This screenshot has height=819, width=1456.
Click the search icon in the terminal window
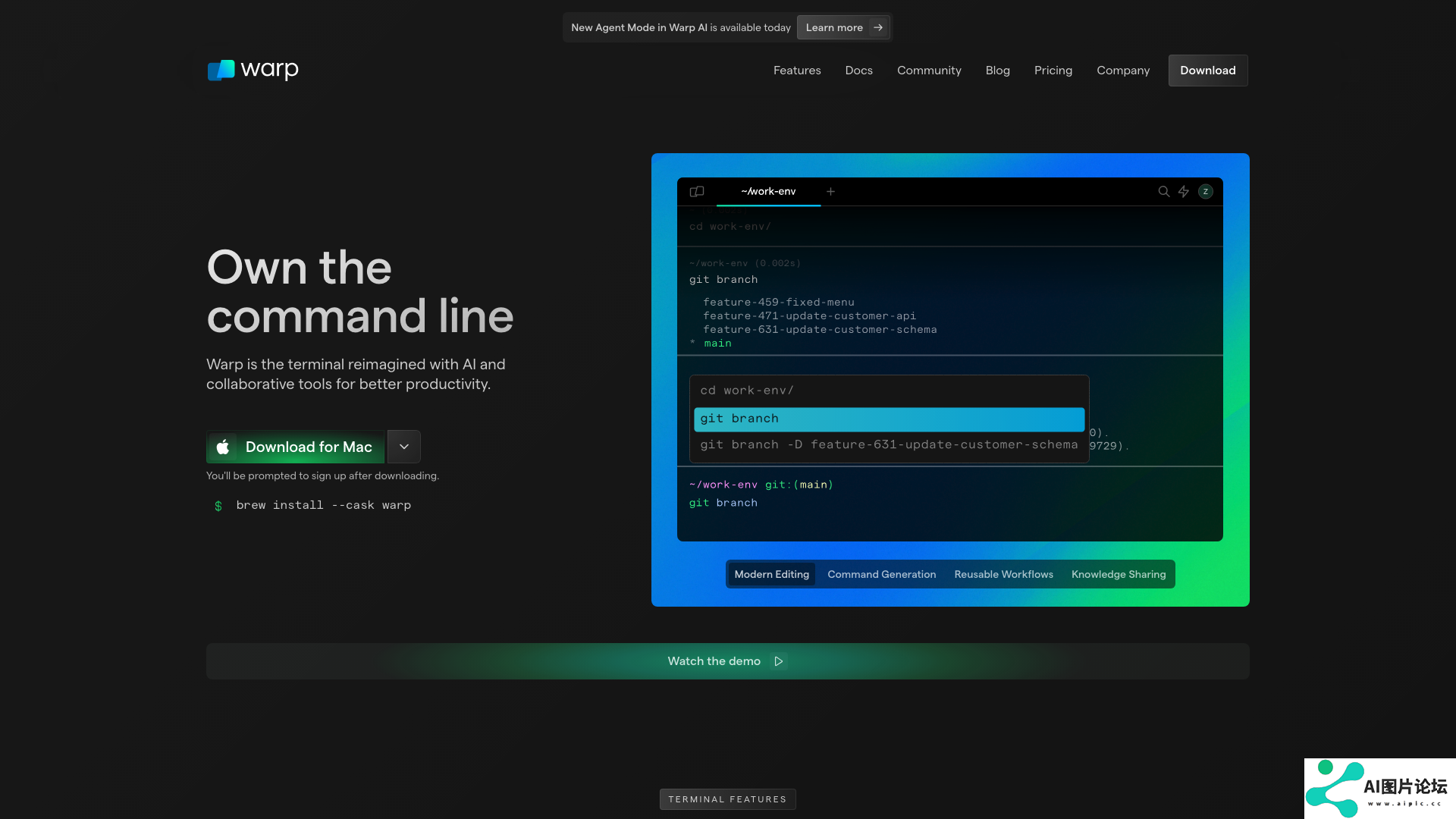tap(1163, 192)
